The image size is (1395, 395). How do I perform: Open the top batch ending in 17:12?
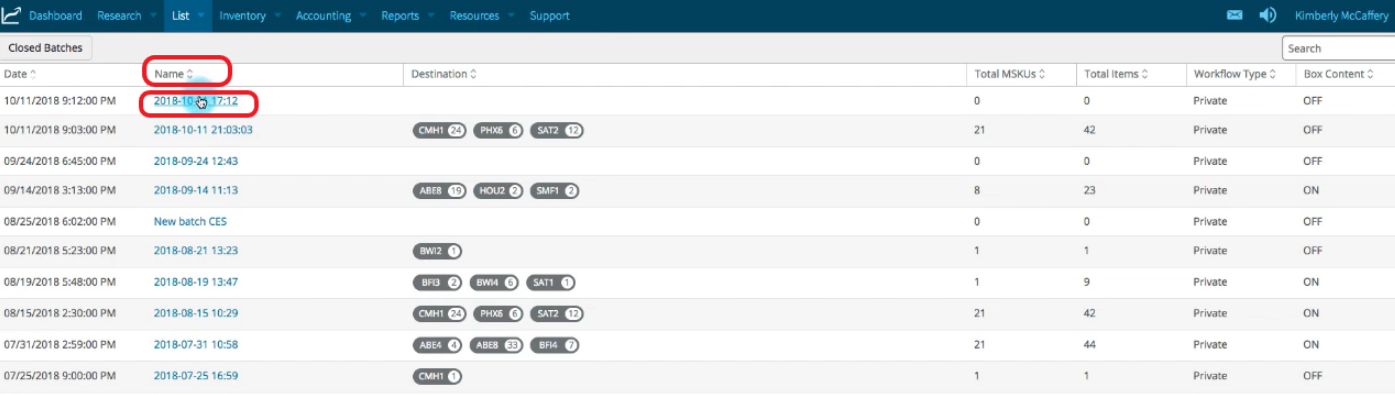196,101
